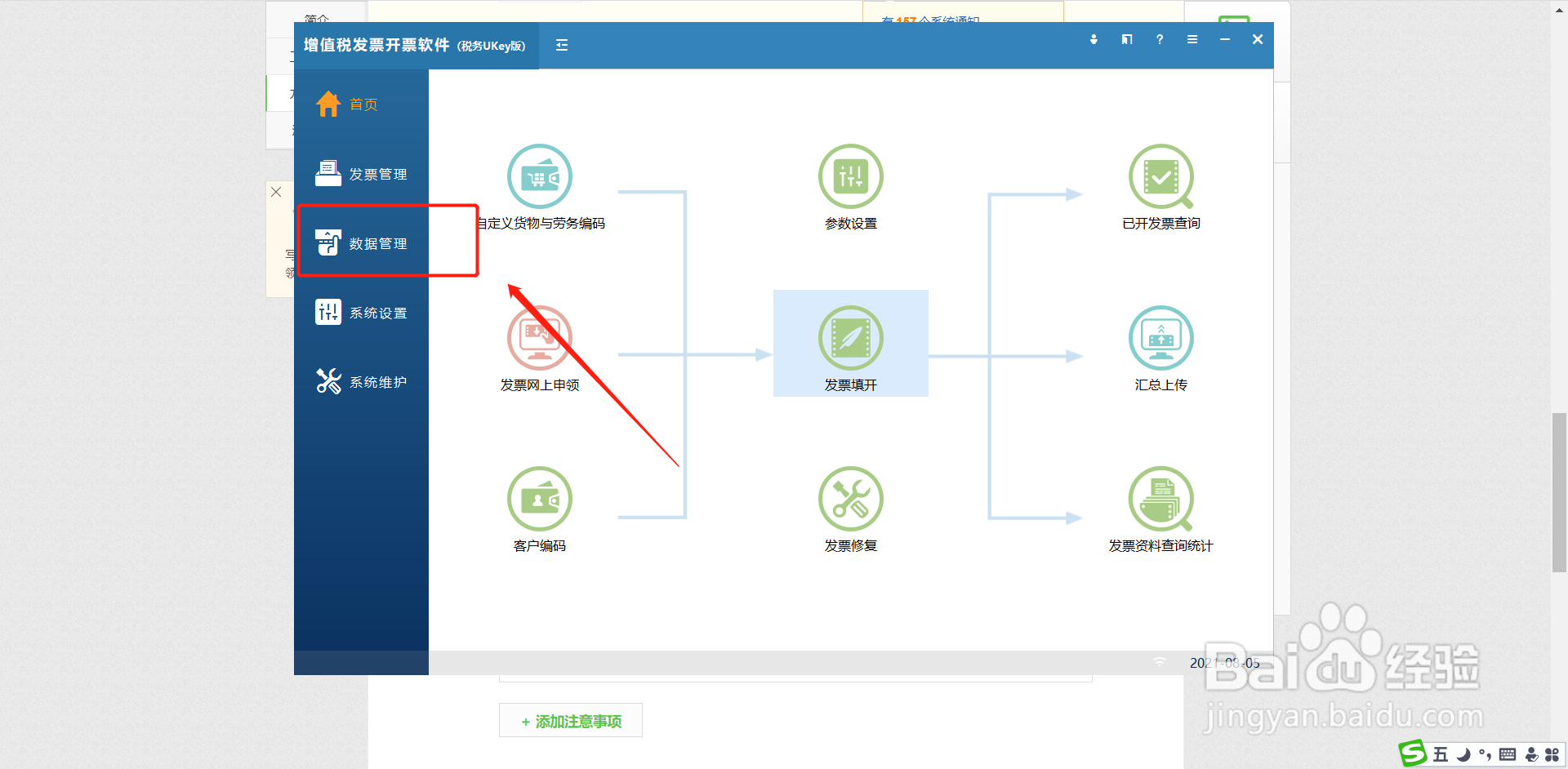Click the 首页 label text
Viewport: 1568px width, 769px height.
coord(363,104)
